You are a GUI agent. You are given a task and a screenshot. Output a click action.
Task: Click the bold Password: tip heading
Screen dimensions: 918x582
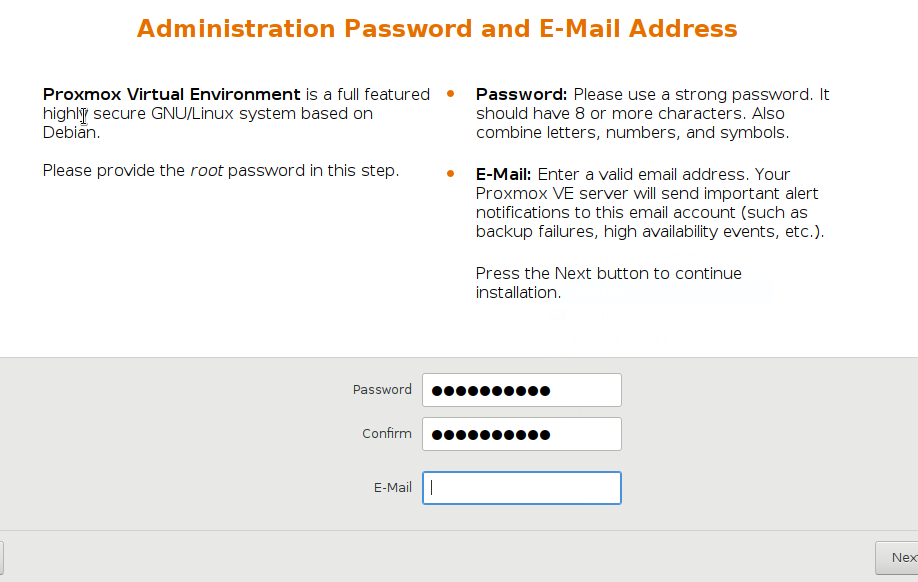point(522,94)
